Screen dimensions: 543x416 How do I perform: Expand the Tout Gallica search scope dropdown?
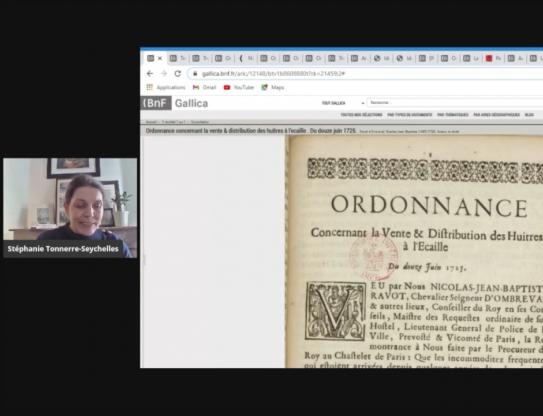(x=343, y=103)
